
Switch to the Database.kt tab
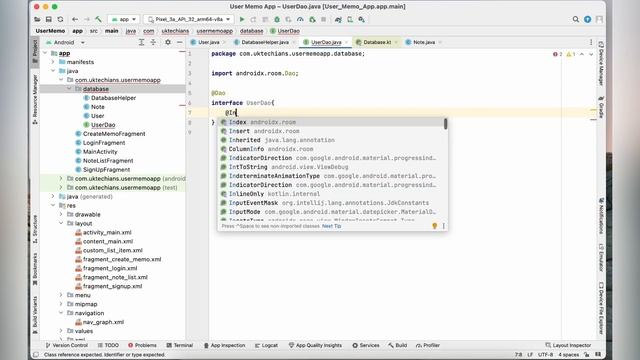pos(377,42)
